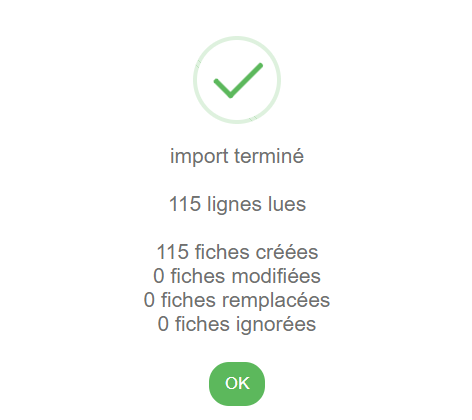Image resolution: width=472 pixels, height=420 pixels.
Task: Click the '0 fiches modifiées' result line
Action: pos(237,276)
